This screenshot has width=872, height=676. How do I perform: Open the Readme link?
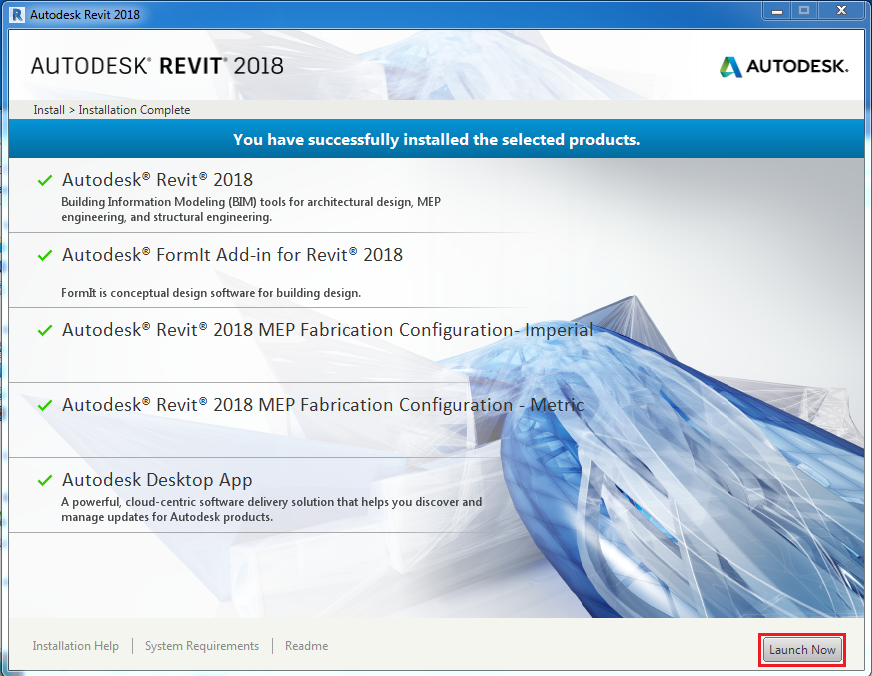click(306, 646)
